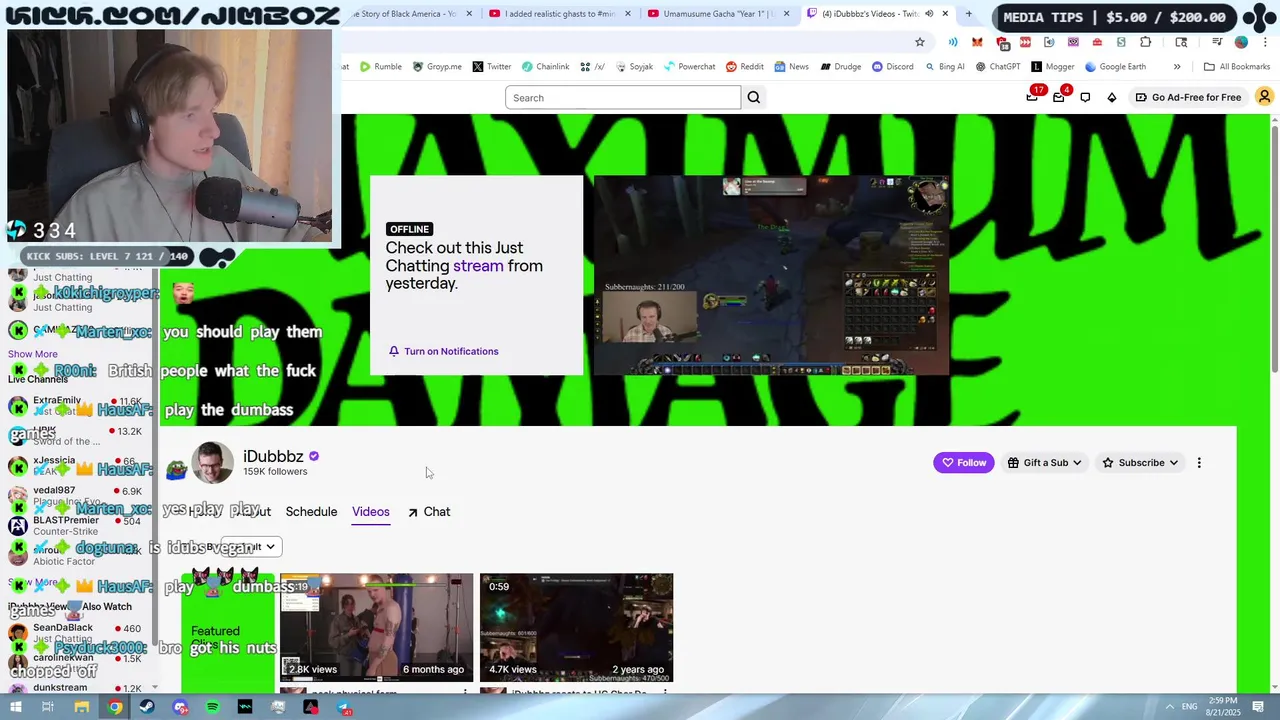Open the Mogger bookmark
This screenshot has width=1280, height=720.
pos(1052,67)
